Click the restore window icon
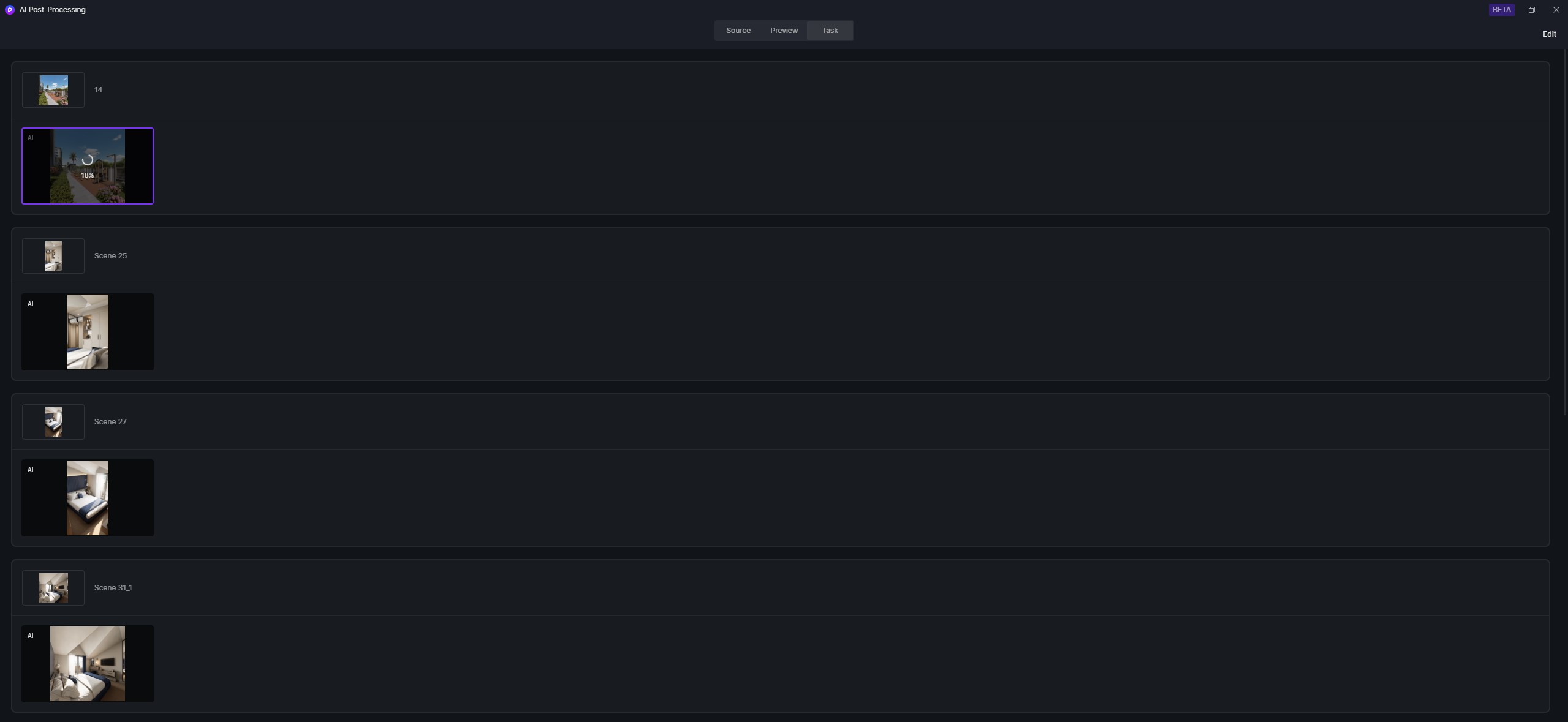Viewport: 1568px width, 722px height. 1531,10
